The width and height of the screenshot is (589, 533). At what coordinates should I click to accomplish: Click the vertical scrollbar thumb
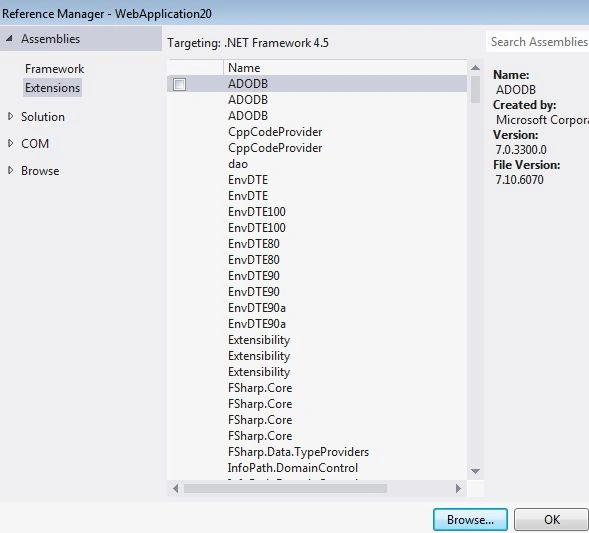[475, 89]
